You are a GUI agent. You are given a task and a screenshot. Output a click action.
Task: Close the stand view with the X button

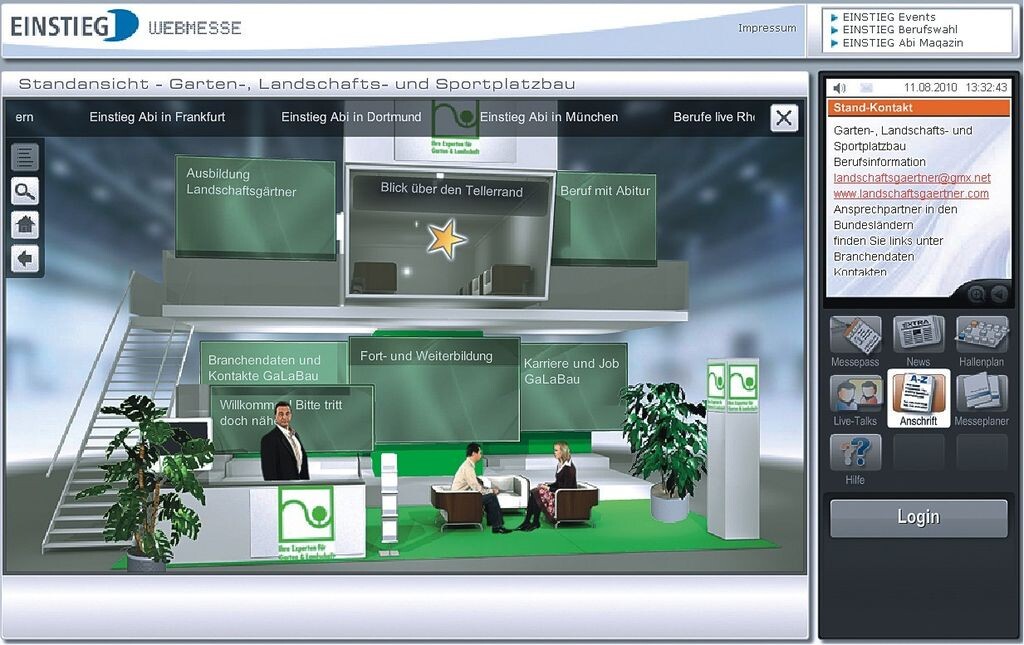pyautogui.click(x=784, y=118)
